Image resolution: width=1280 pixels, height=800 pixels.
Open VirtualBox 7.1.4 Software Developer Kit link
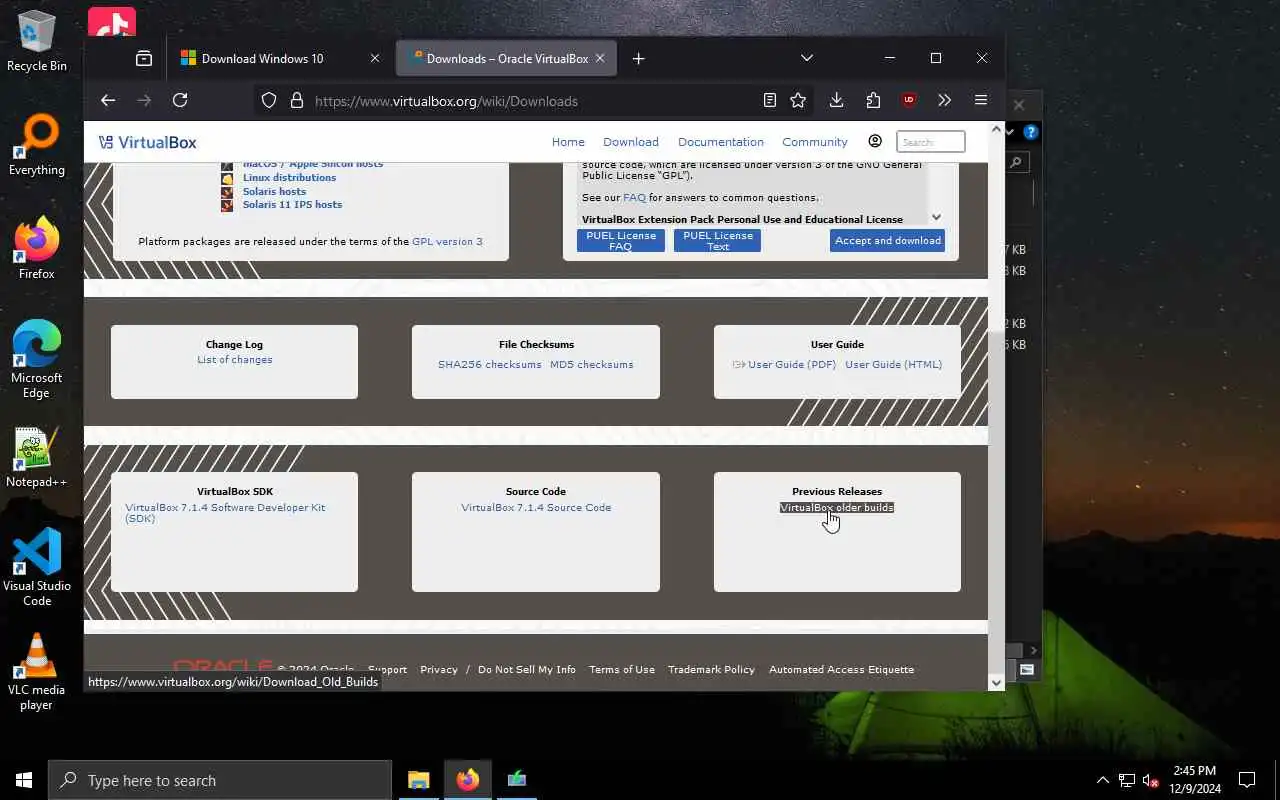click(225, 513)
